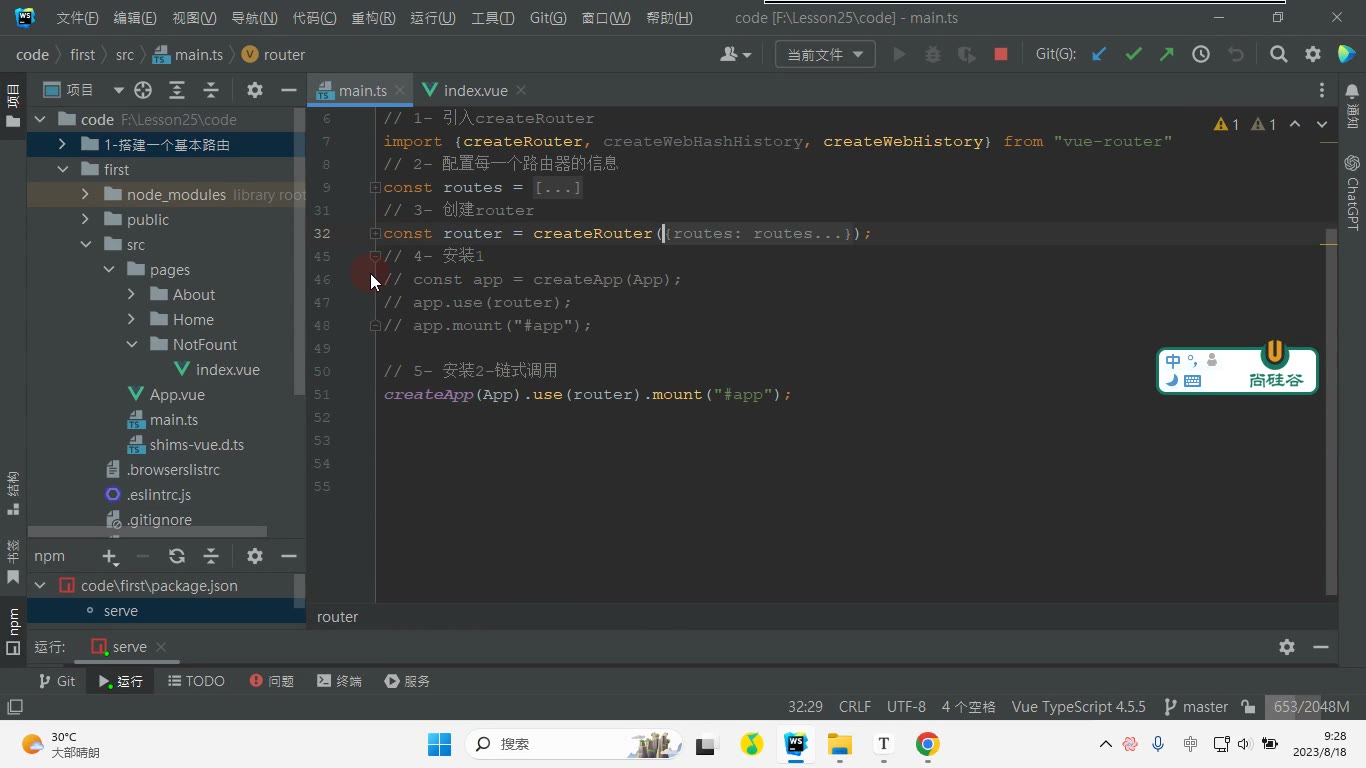Close the serve run tab
1366x768 pixels.
(x=161, y=647)
